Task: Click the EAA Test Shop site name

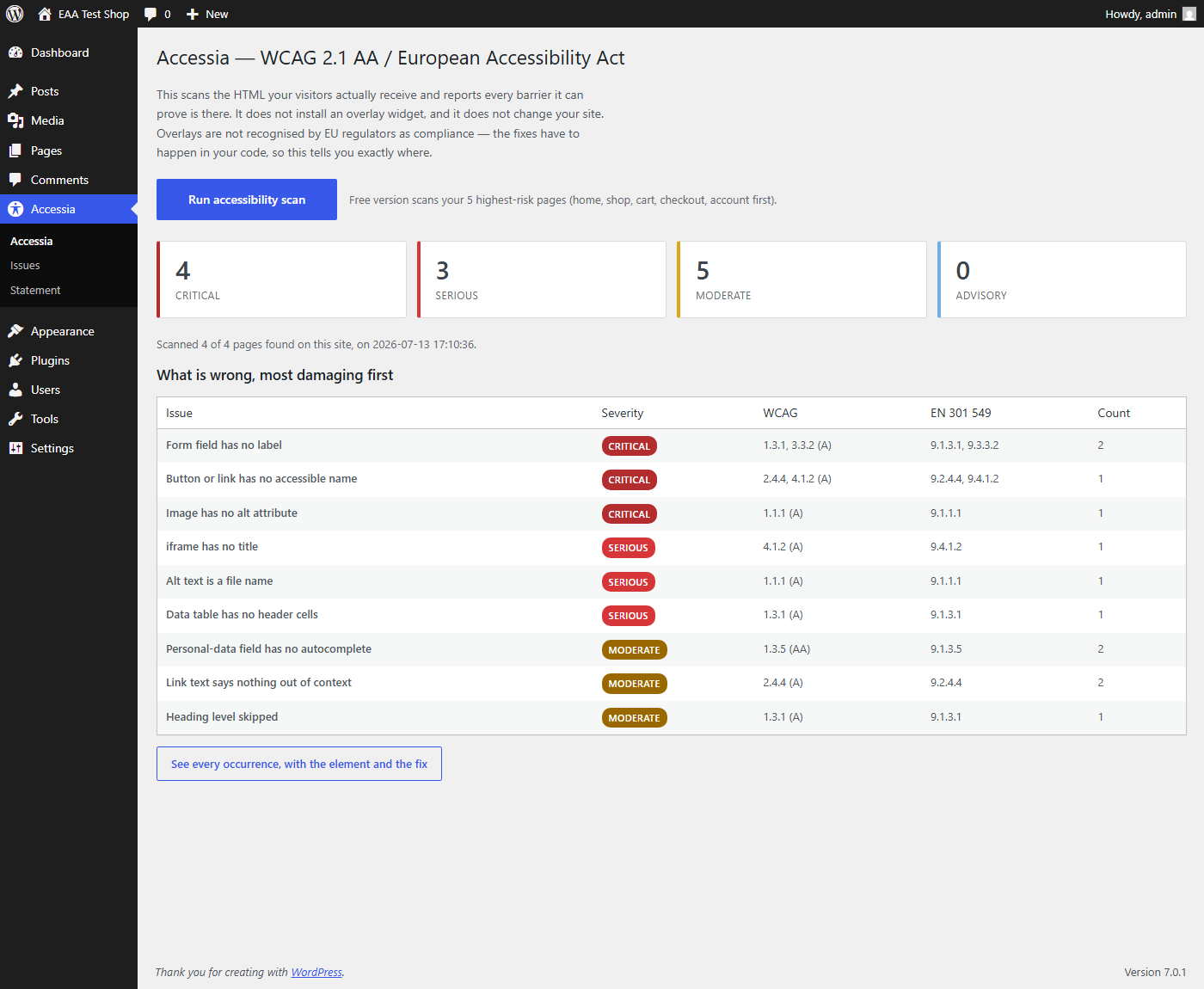Action: tap(94, 14)
